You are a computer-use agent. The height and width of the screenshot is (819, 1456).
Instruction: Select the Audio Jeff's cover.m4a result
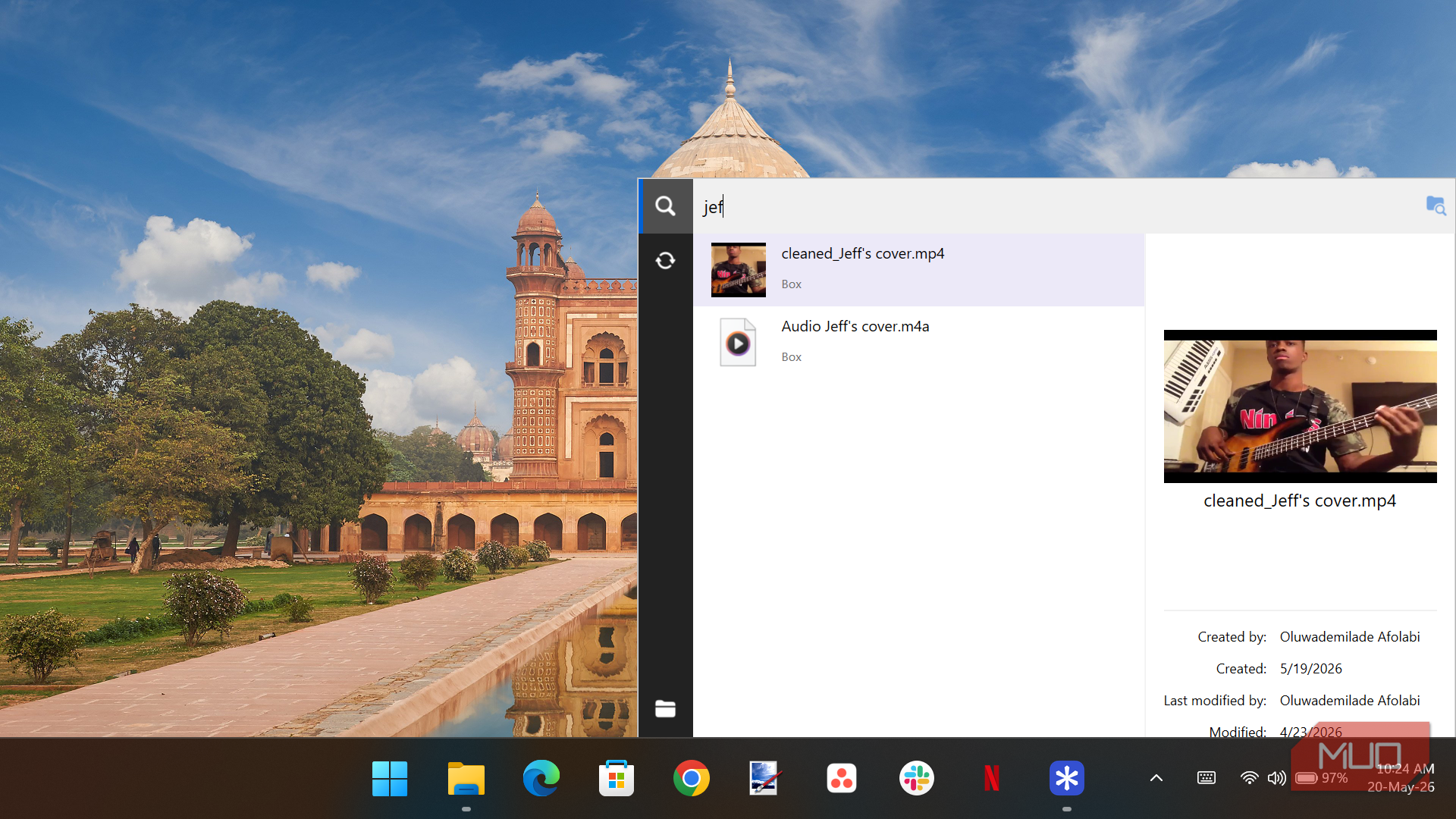click(918, 342)
